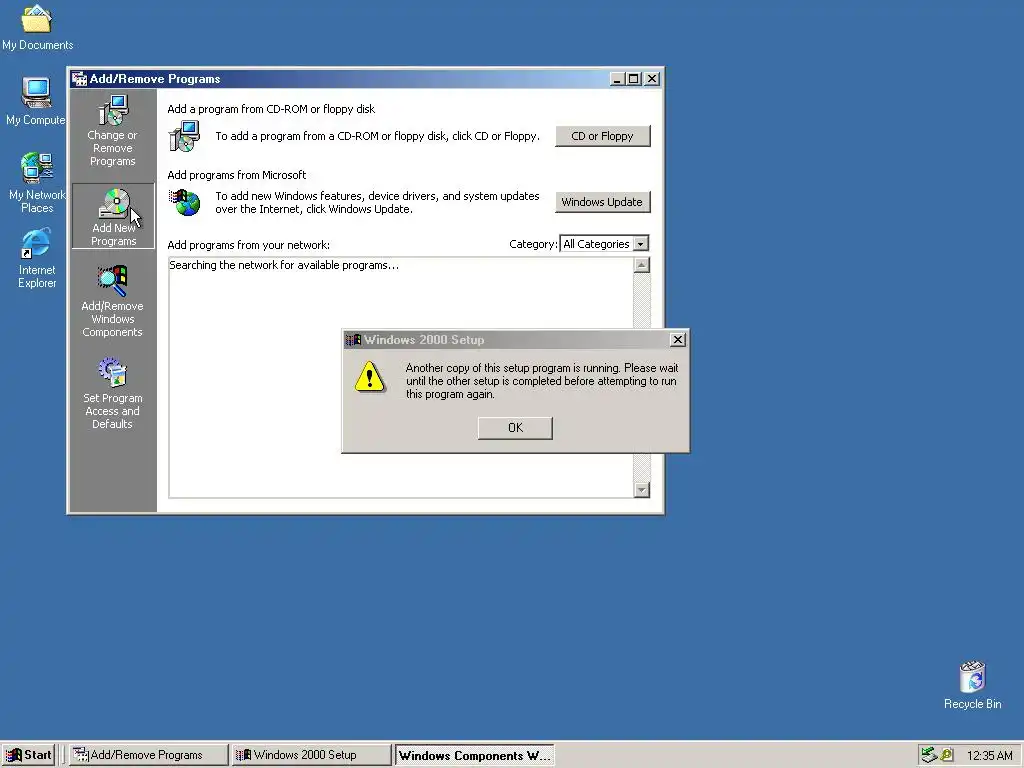Click the 12:35 AM taskbar clock
The height and width of the screenshot is (768, 1024).
[x=989, y=756]
